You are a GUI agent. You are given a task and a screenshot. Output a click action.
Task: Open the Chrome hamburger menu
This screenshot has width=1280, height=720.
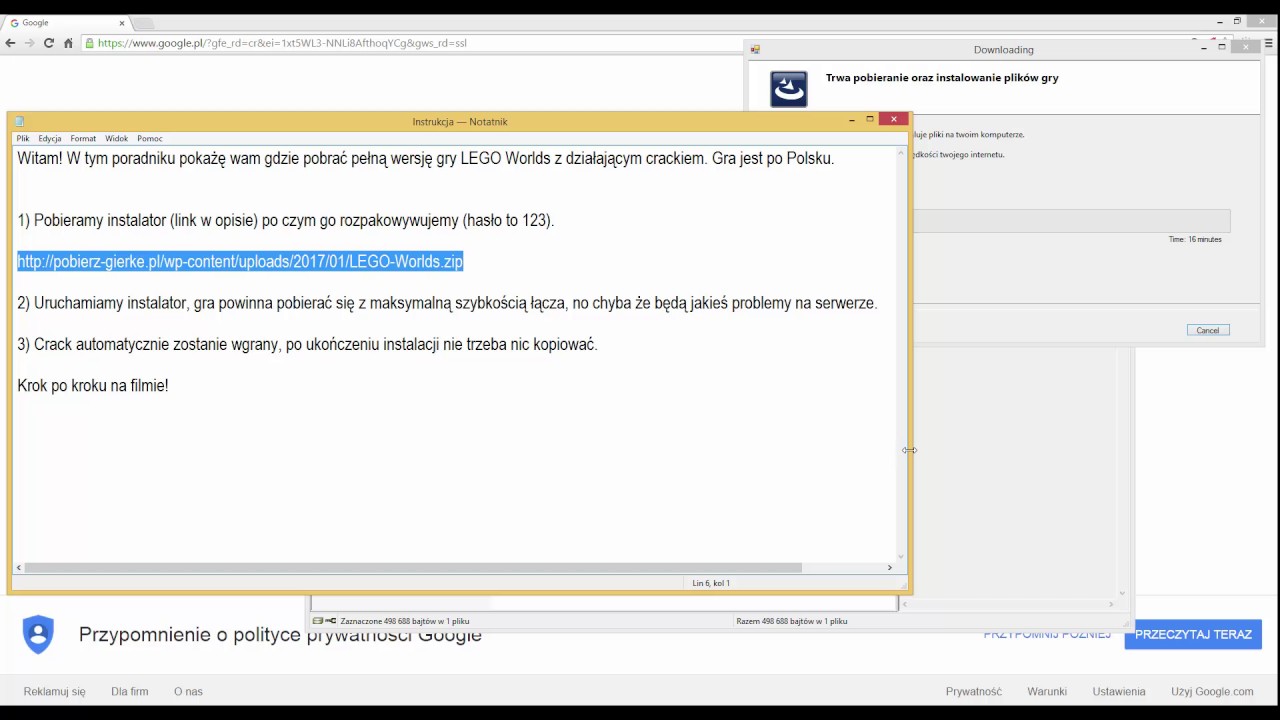point(1270,43)
